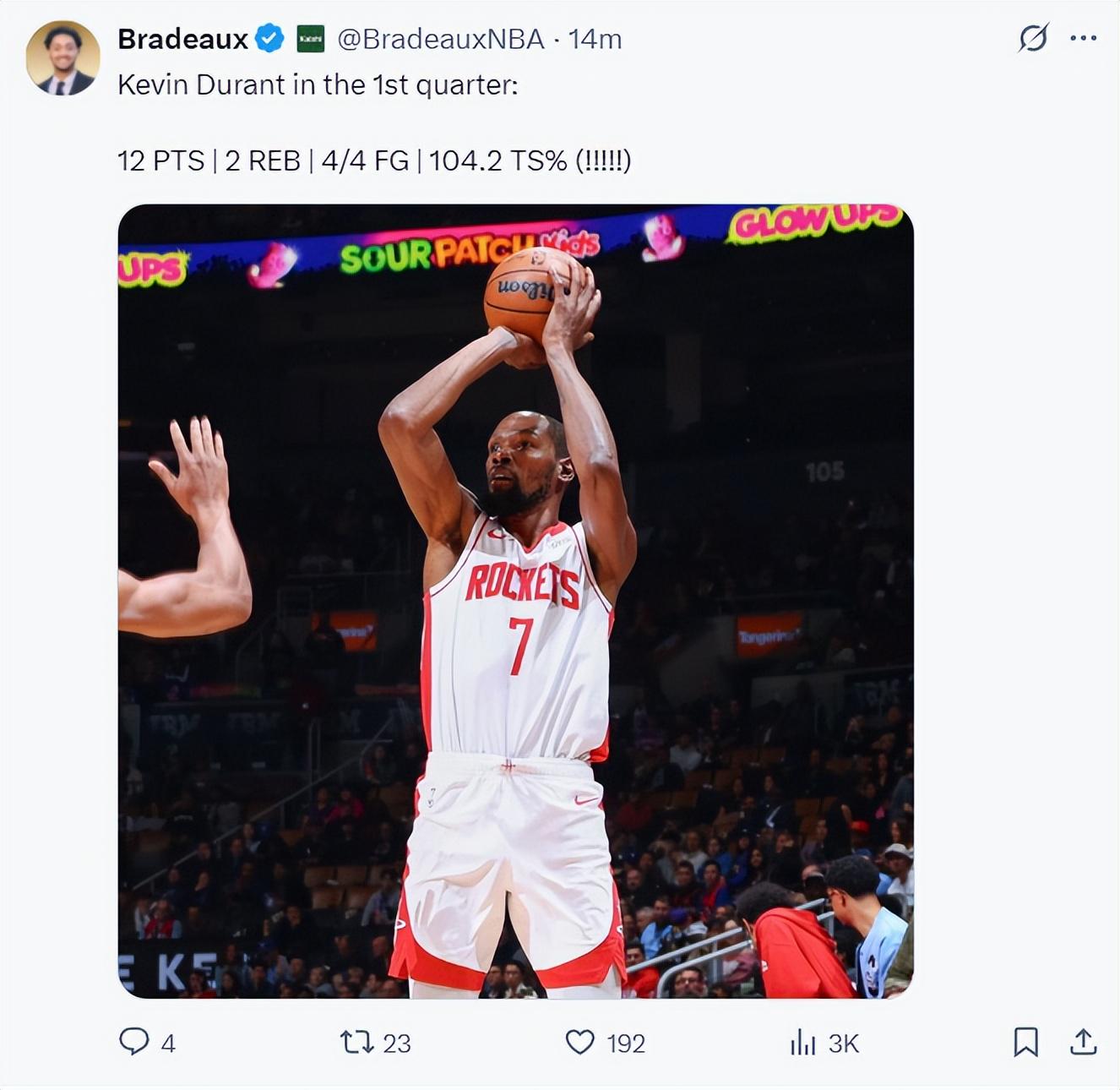Click the reply count of 4

click(x=168, y=1044)
